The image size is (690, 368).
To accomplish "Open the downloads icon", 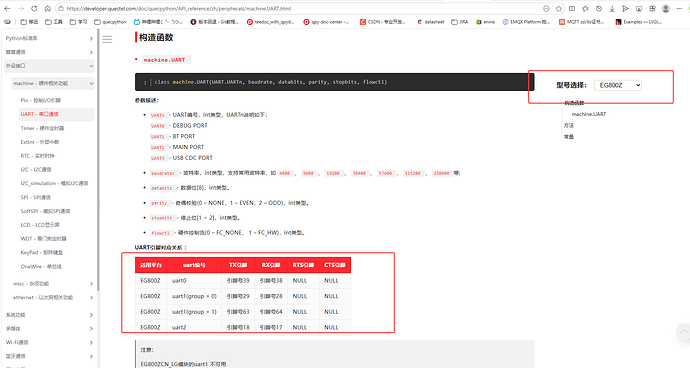I will 612,8.
